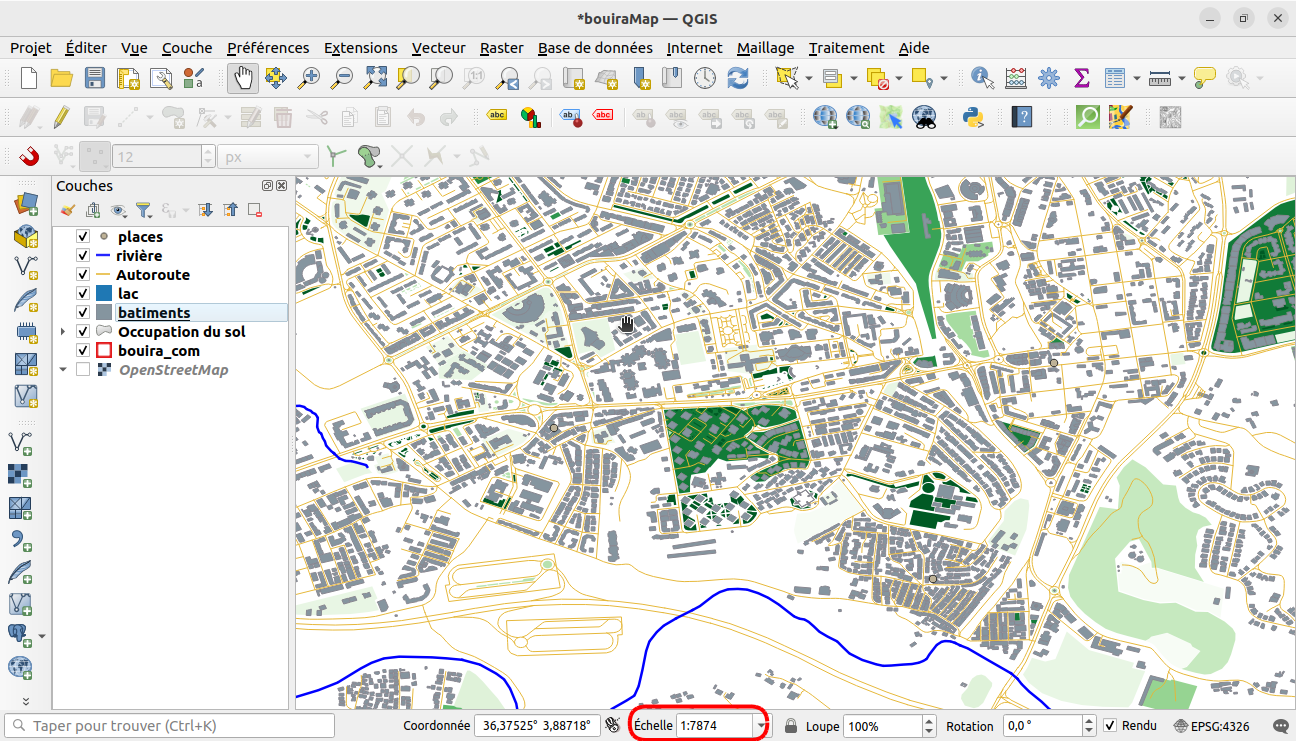Open the statistical summary sigma tool
This screenshot has width=1296, height=741.
coord(1081,78)
